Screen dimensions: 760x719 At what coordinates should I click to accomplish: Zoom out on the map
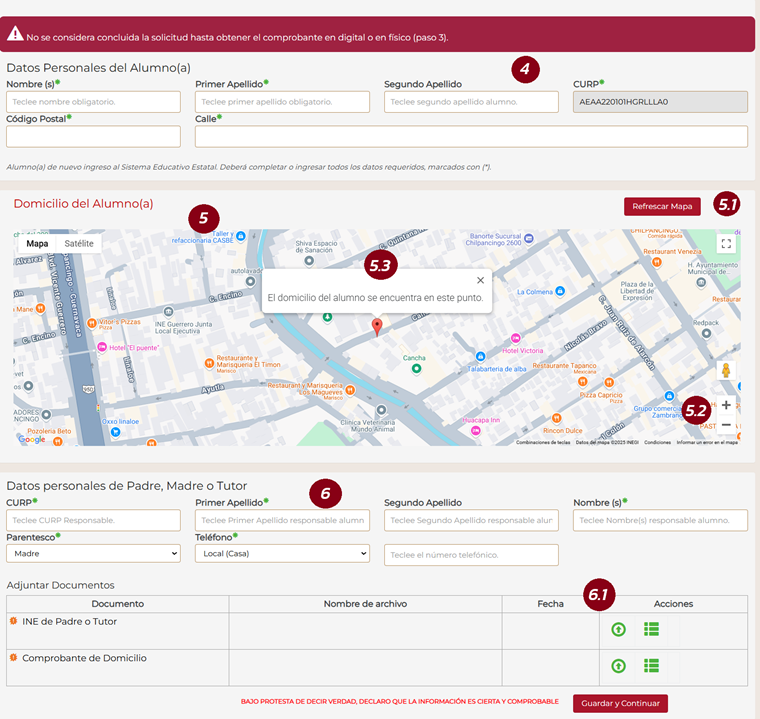(x=726, y=425)
